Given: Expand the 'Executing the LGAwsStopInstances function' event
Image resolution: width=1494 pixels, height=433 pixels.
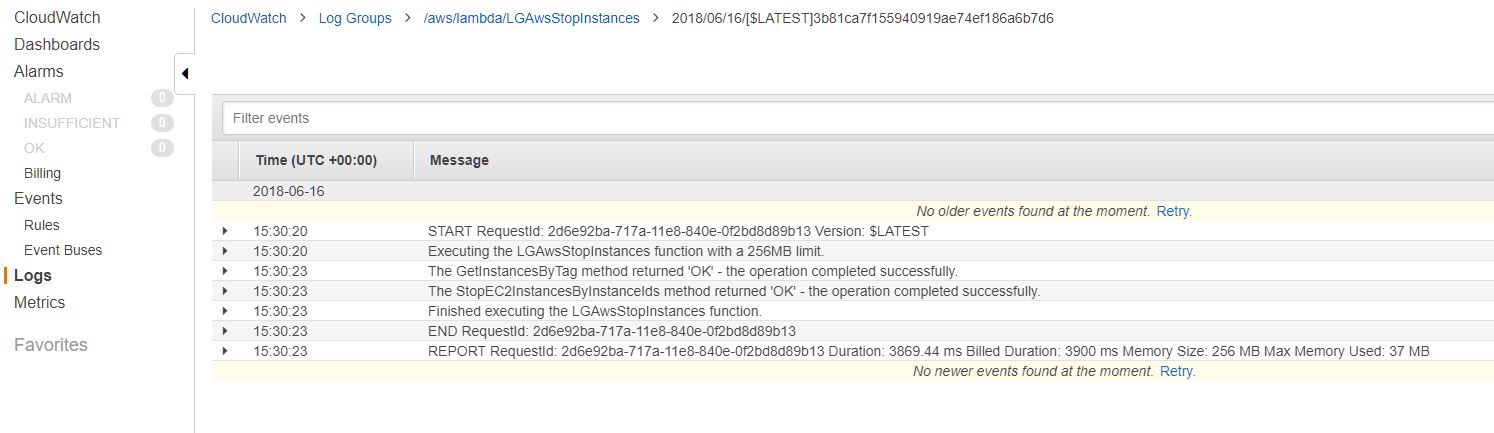Looking at the screenshot, I should (x=225, y=251).
